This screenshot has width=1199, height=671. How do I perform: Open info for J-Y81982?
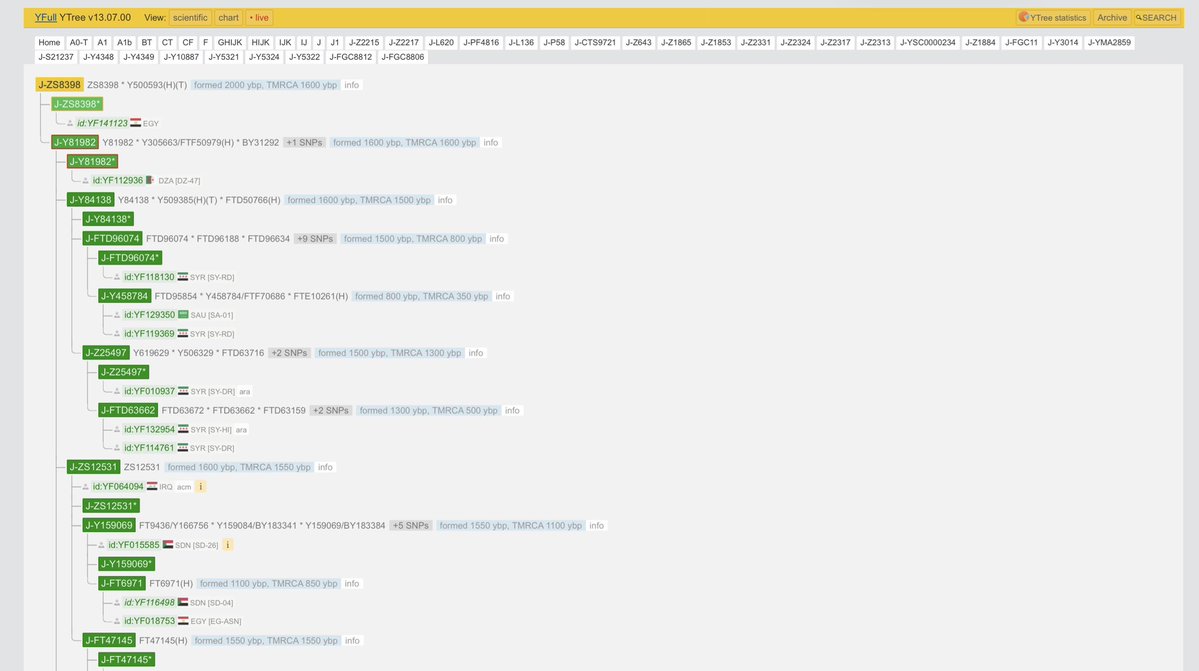click(491, 142)
